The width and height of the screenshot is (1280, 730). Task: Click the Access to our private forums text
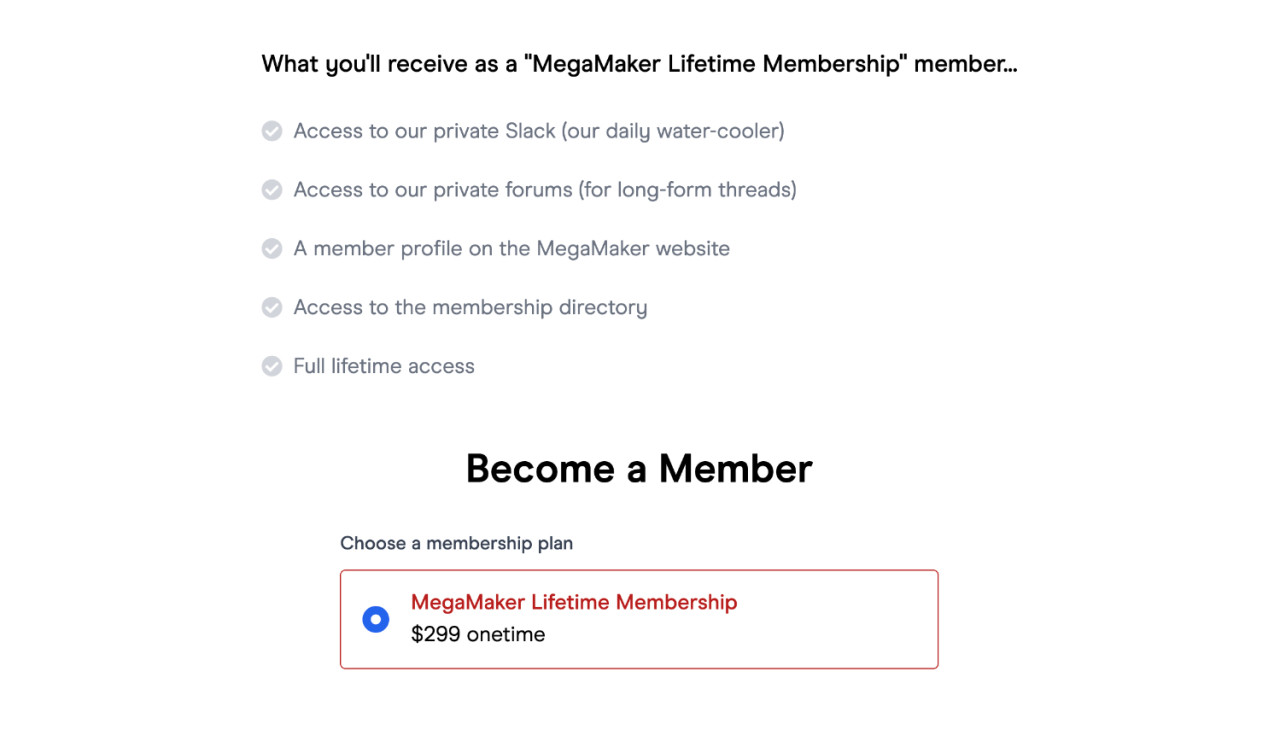tap(425, 189)
